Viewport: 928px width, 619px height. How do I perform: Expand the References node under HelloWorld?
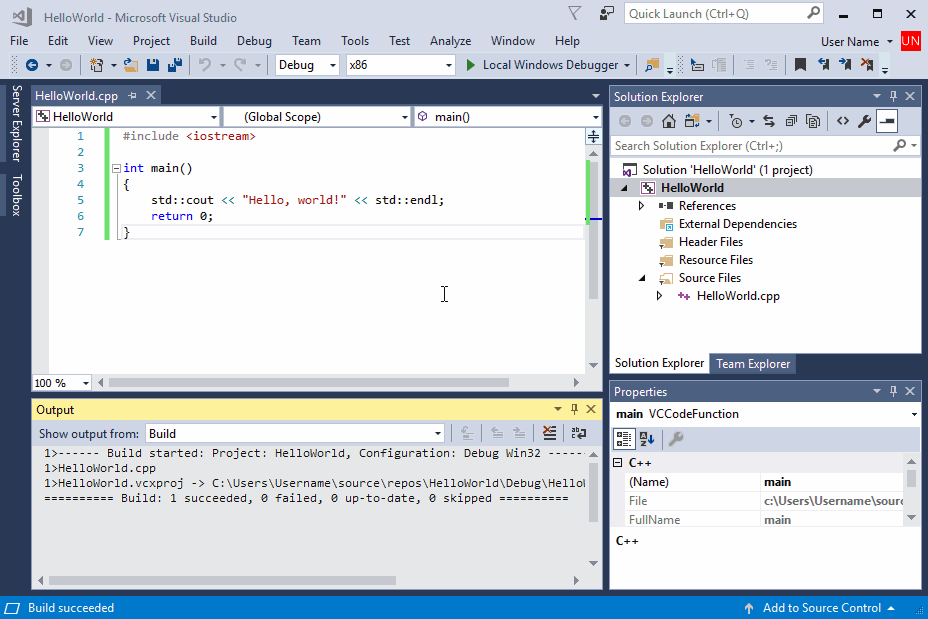tap(641, 205)
